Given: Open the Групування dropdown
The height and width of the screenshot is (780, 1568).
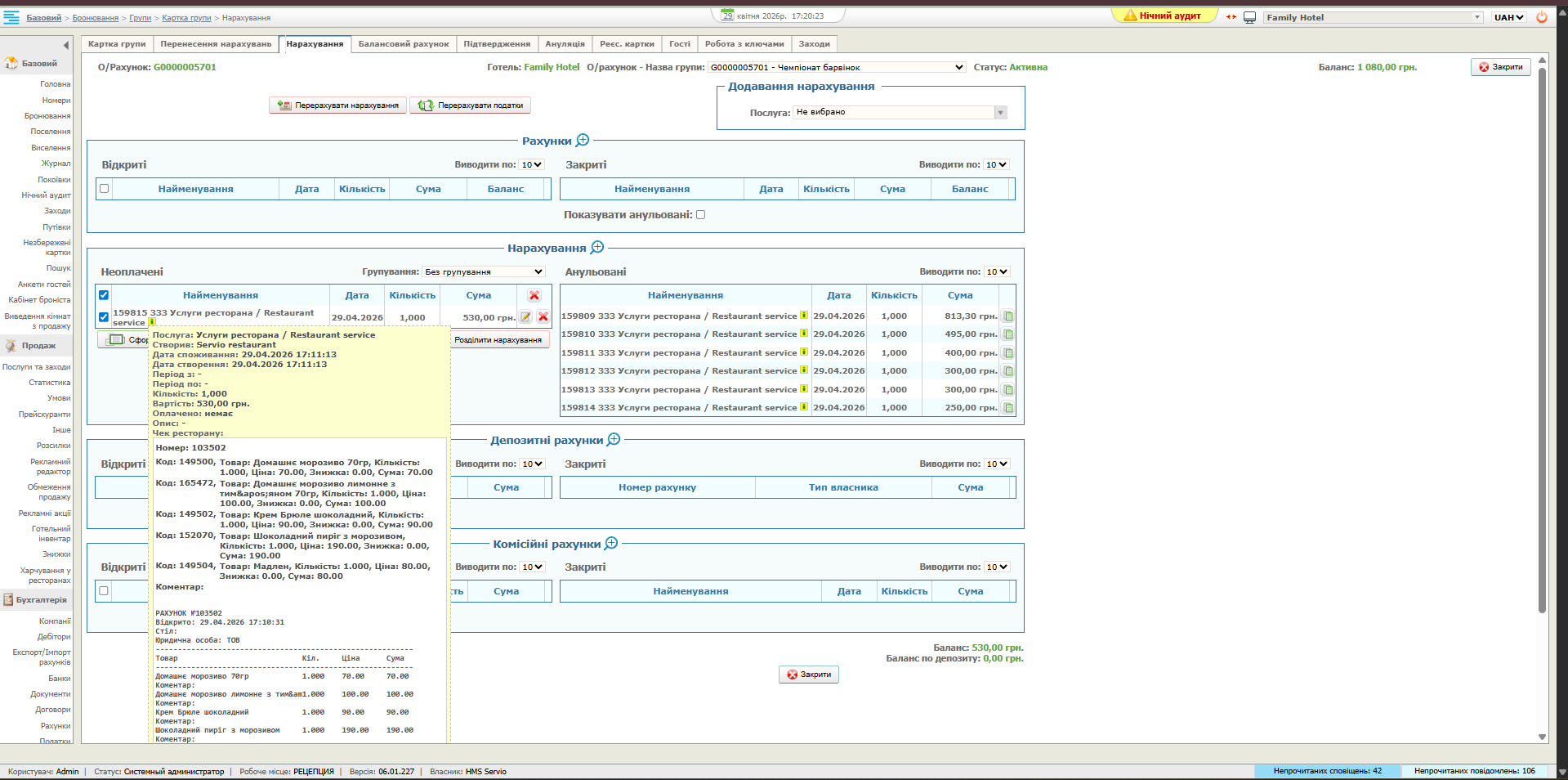Looking at the screenshot, I should [484, 271].
